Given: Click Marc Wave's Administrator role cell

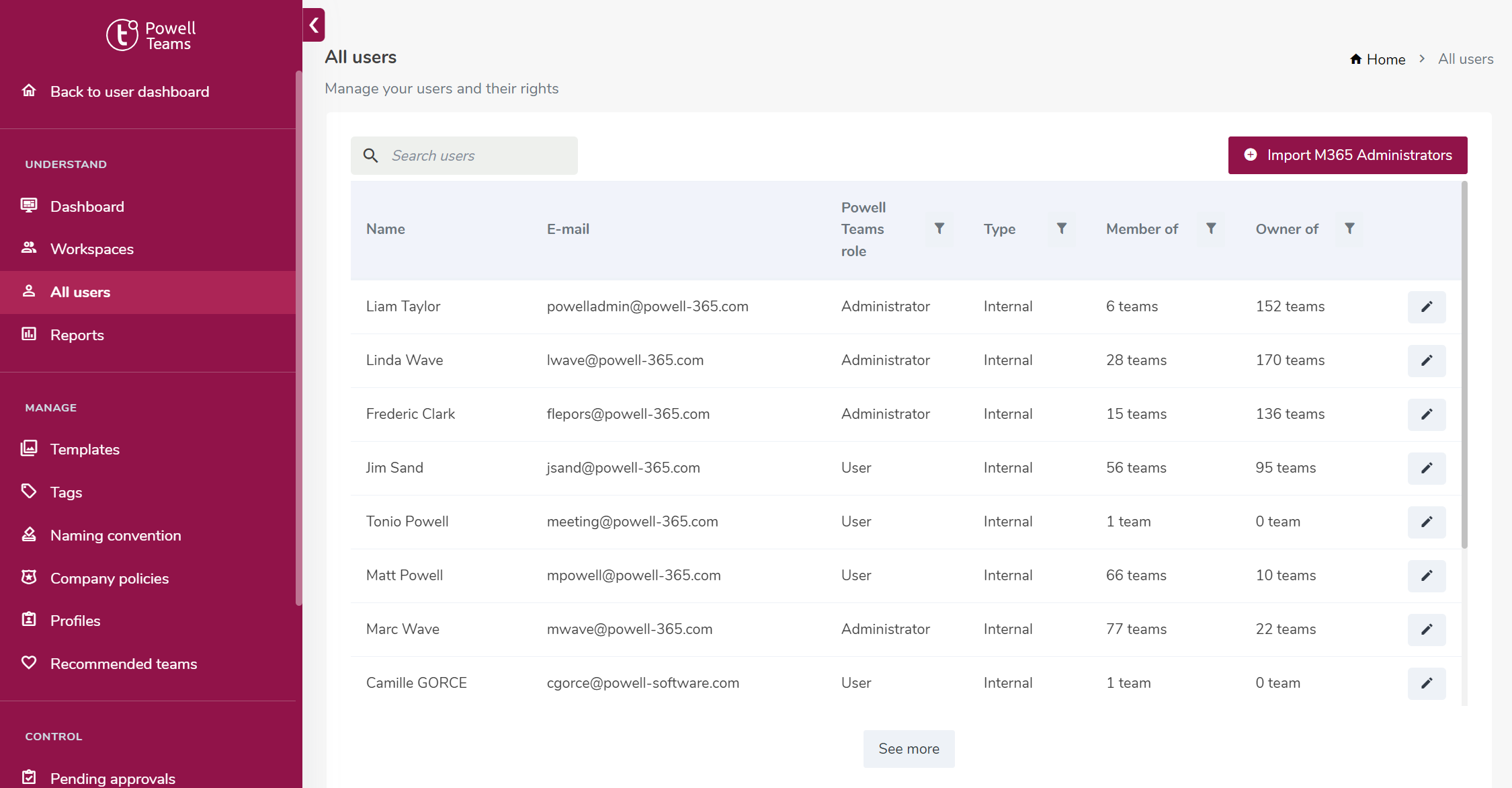Looking at the screenshot, I should pos(885,629).
